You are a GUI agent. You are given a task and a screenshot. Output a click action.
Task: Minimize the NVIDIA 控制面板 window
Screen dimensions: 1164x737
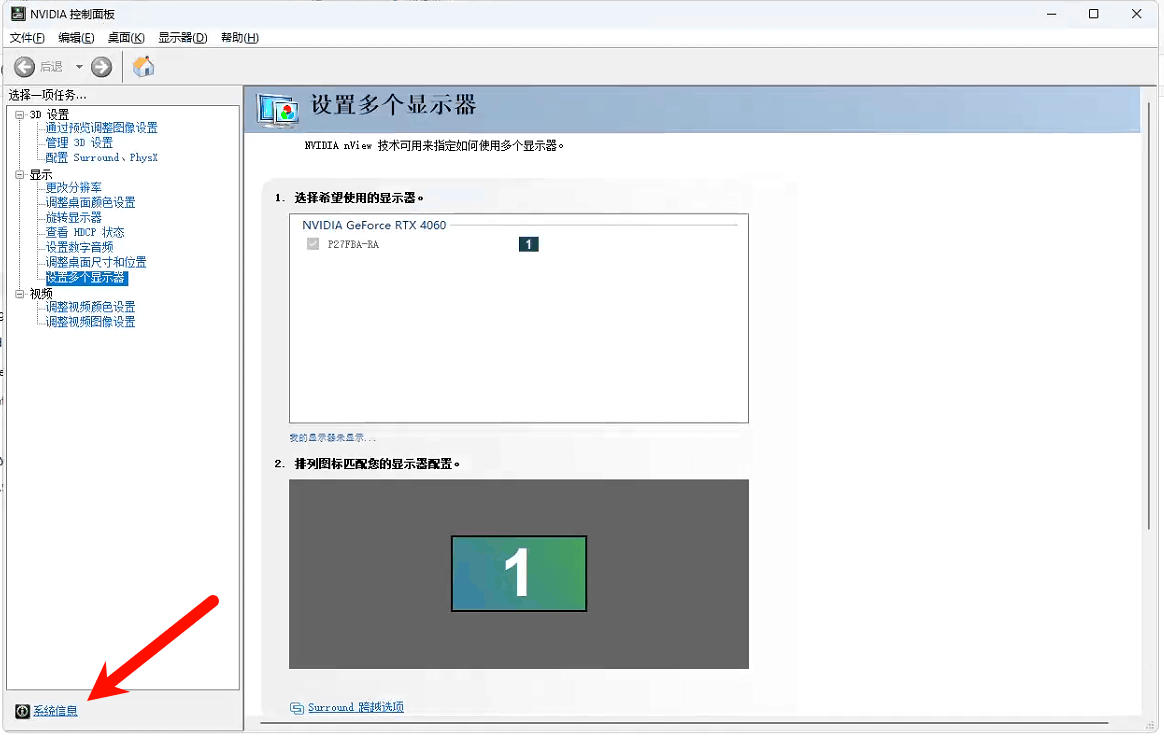[x=1051, y=14]
